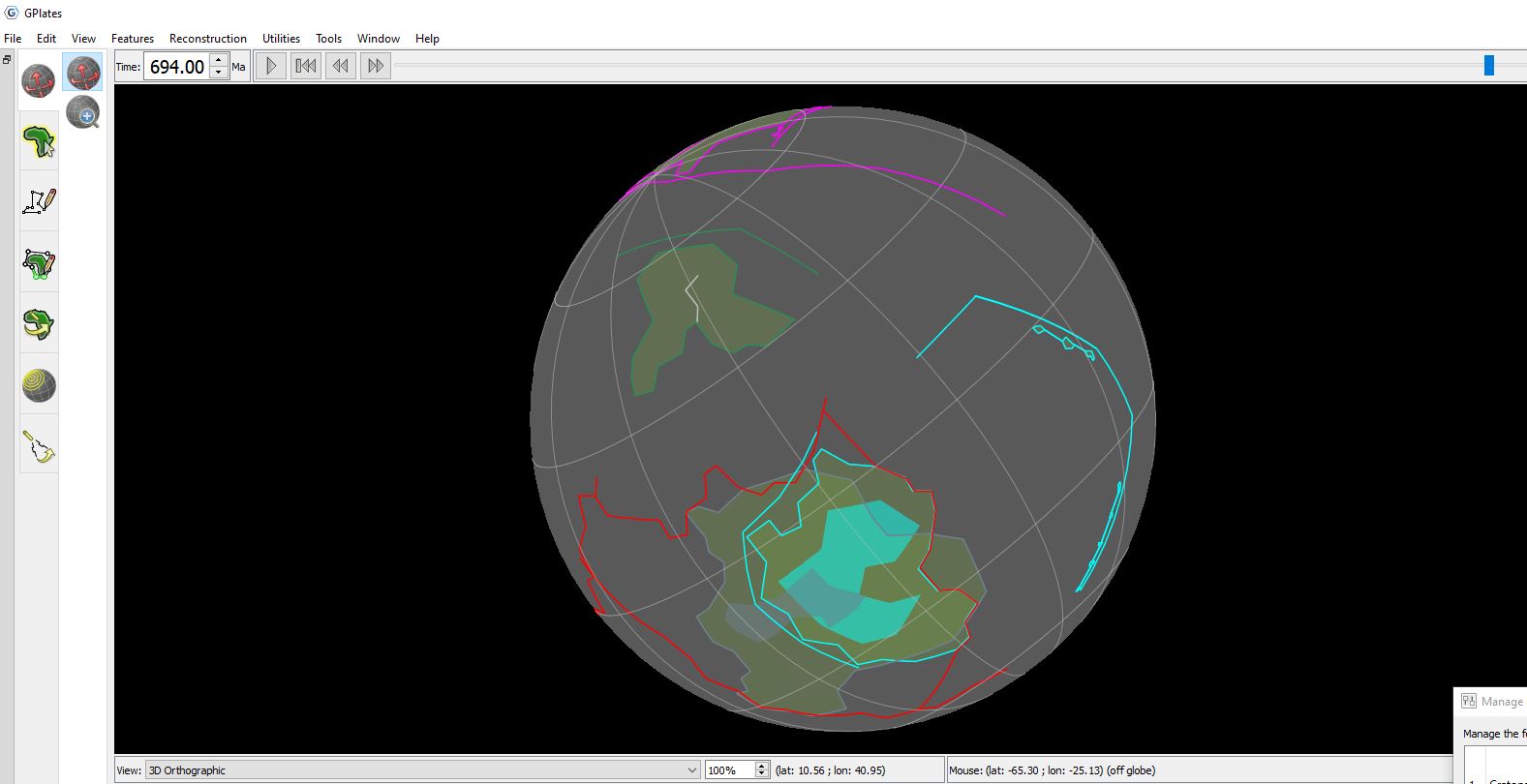Open the Digitise polyline tools tab
This screenshot has width=1527, height=784.
39,201
